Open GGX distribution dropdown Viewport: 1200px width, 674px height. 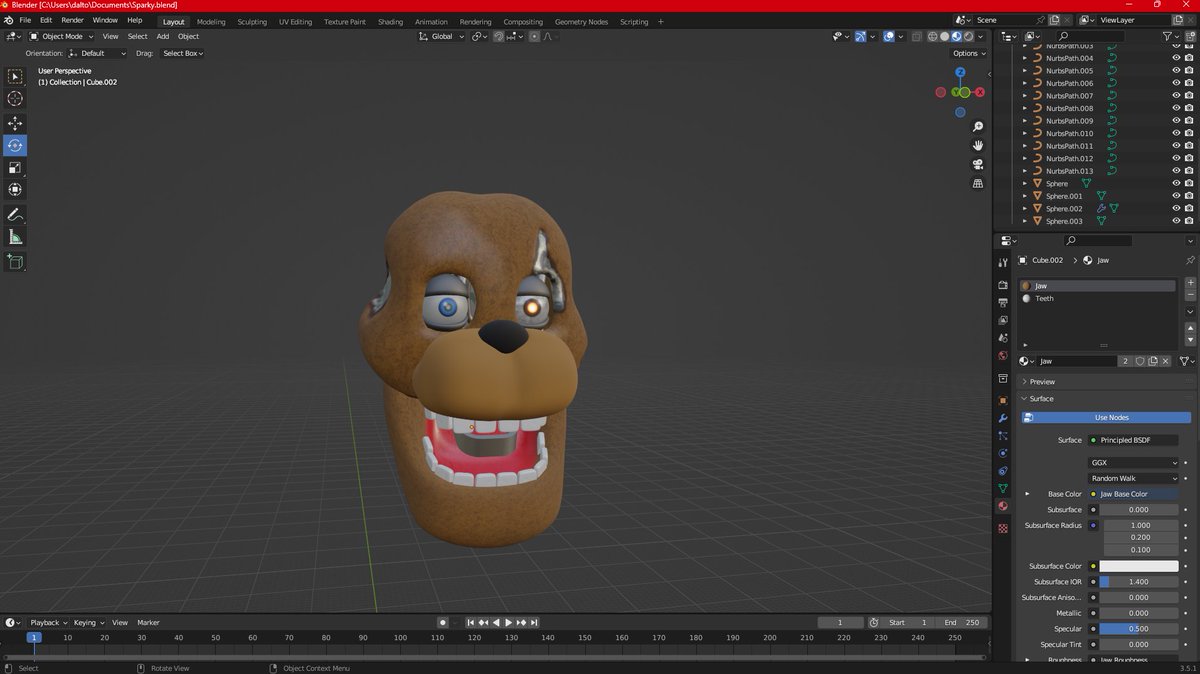tap(1133, 463)
